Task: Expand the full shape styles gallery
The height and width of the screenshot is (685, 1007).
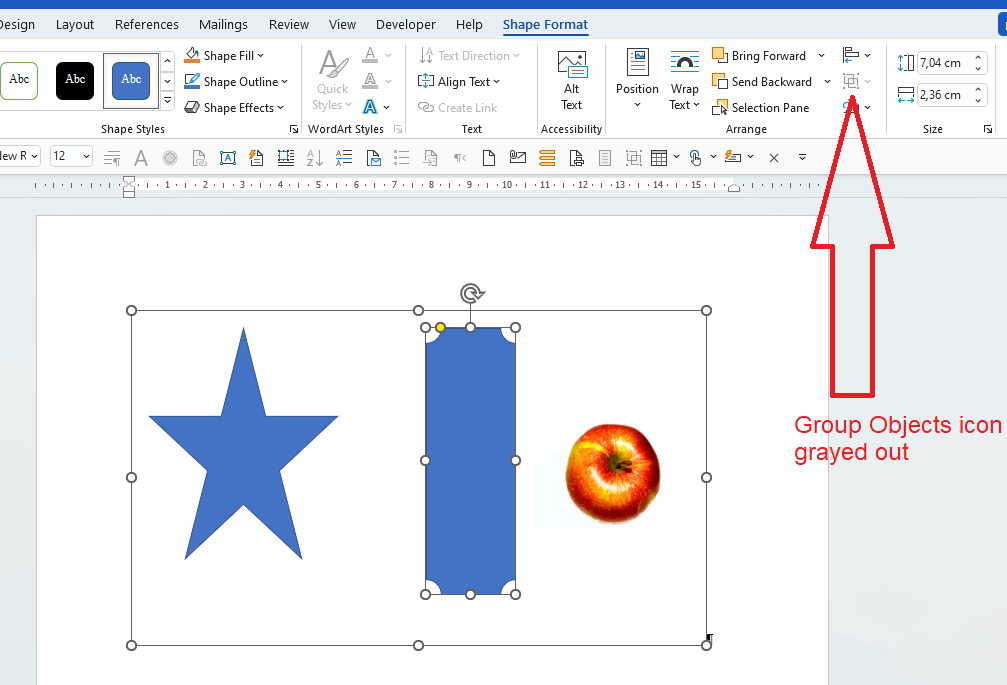Action: 168,100
